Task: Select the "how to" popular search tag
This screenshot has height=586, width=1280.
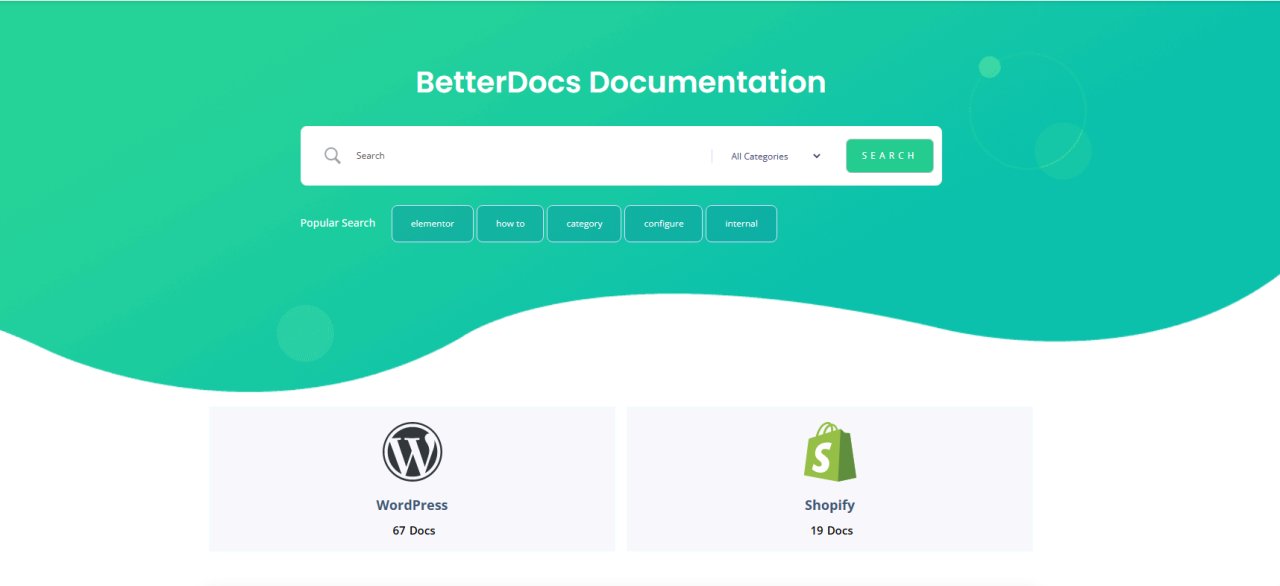Action: point(510,223)
